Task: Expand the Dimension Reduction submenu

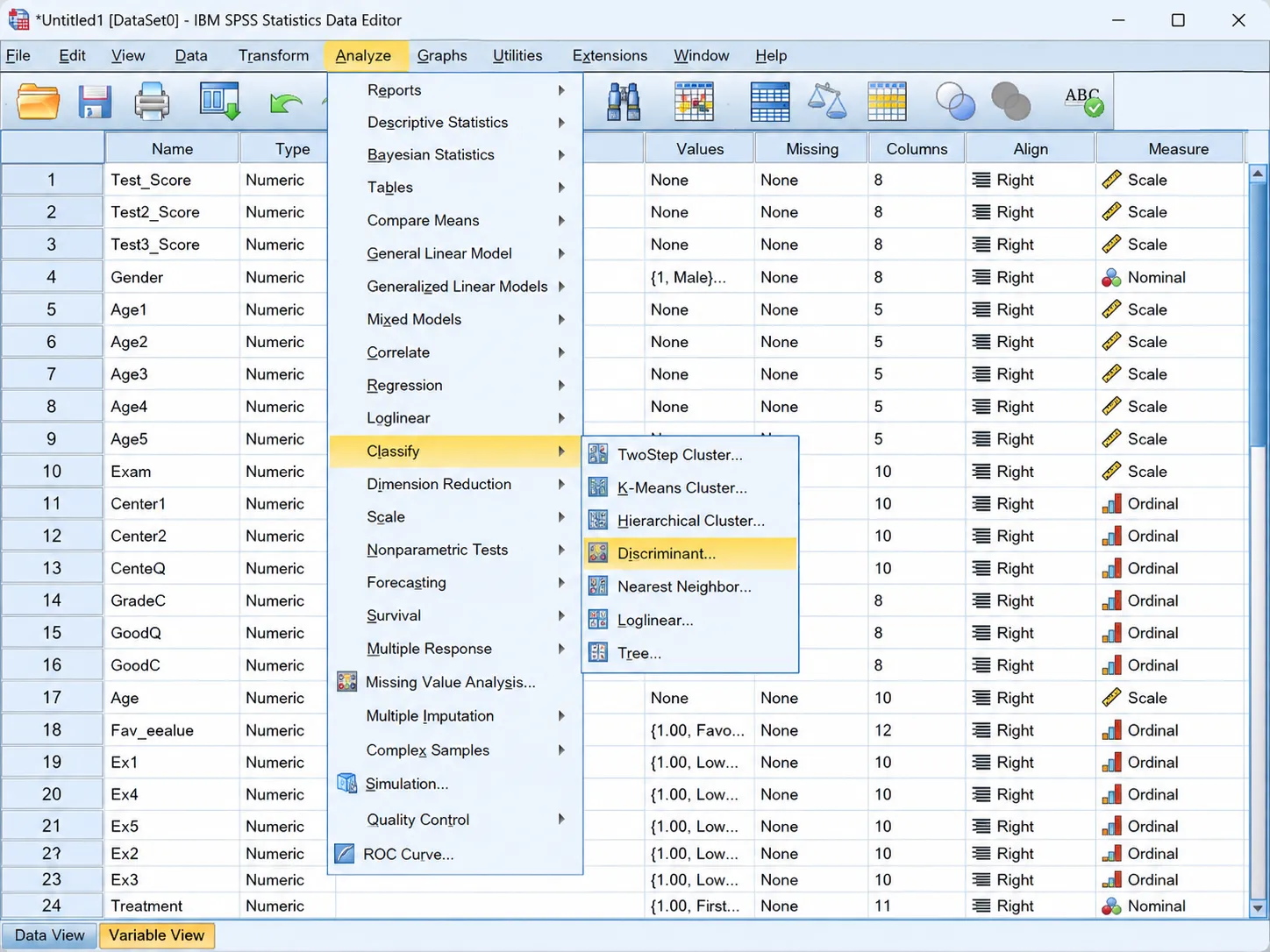Action: (x=455, y=484)
